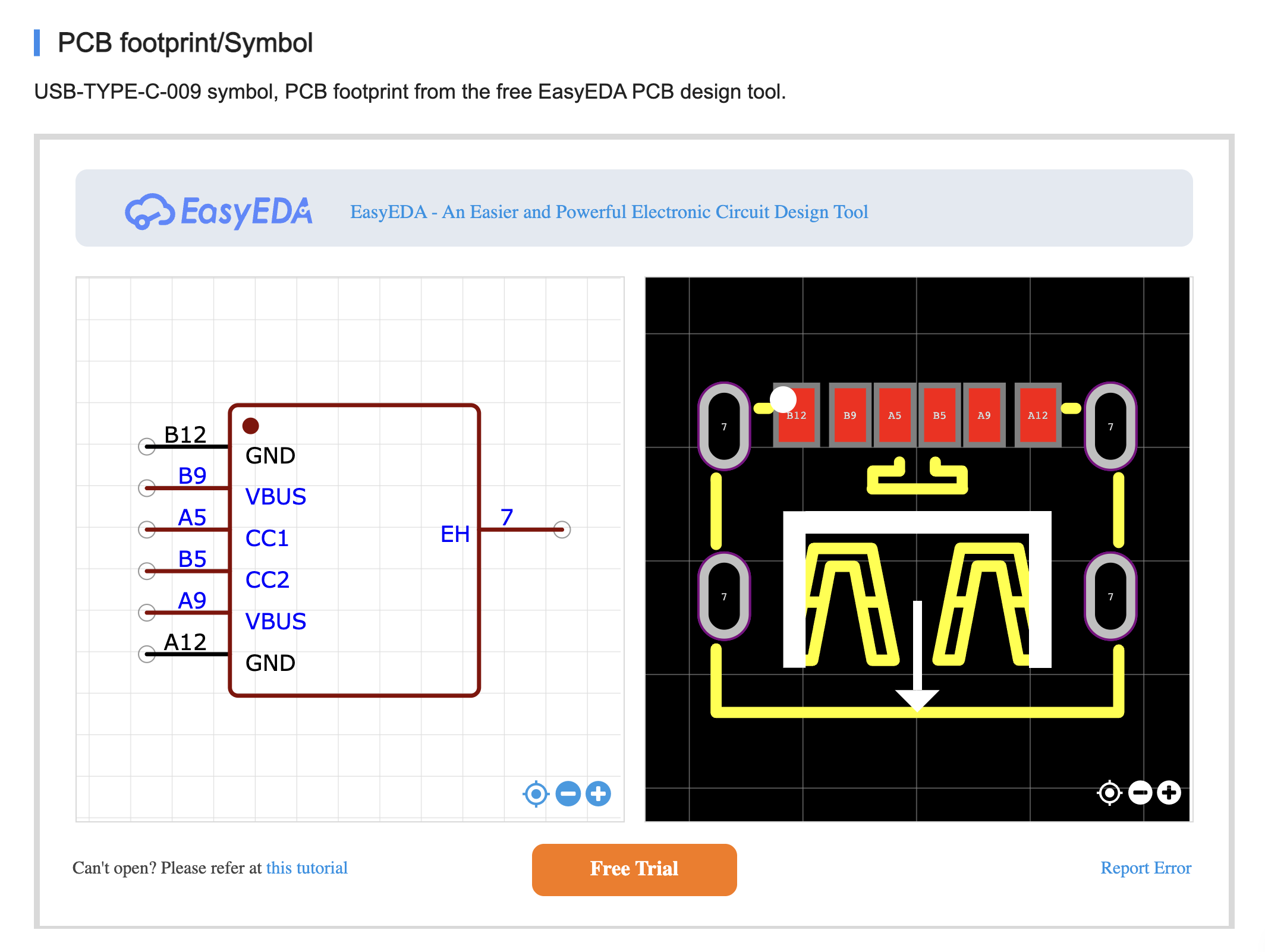1265x952 pixels.
Task: Zoom in on the schematic symbol viewer
Action: click(x=598, y=793)
